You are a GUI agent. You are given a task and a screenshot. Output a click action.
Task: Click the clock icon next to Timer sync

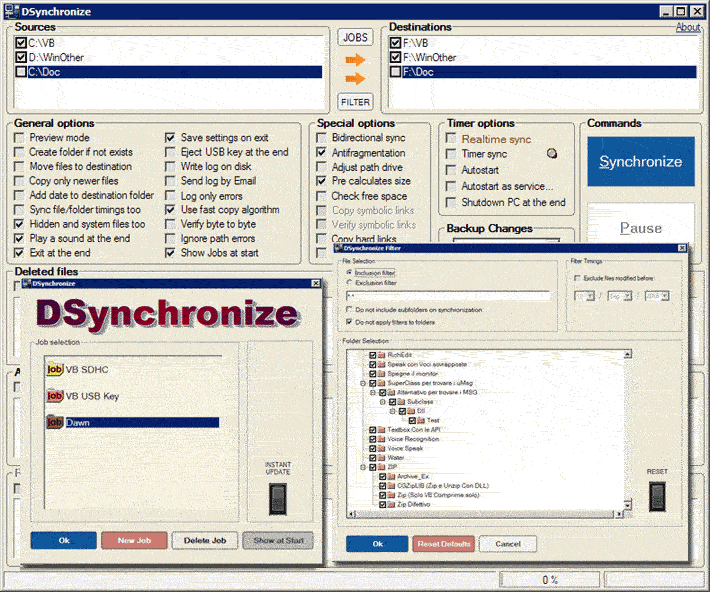click(x=552, y=154)
